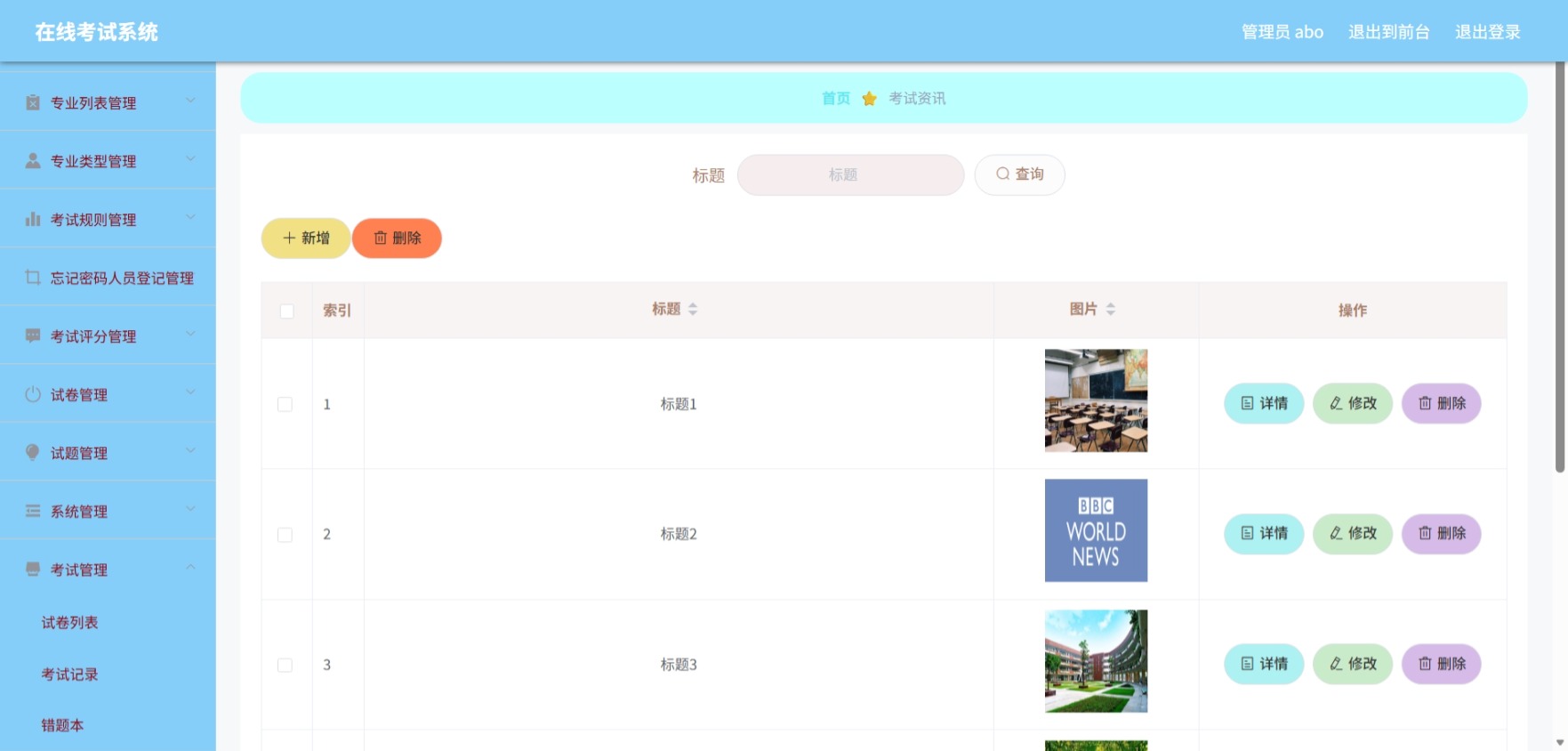
Task: Open BBC World News thumbnail for 标题2
Action: pyautogui.click(x=1096, y=530)
